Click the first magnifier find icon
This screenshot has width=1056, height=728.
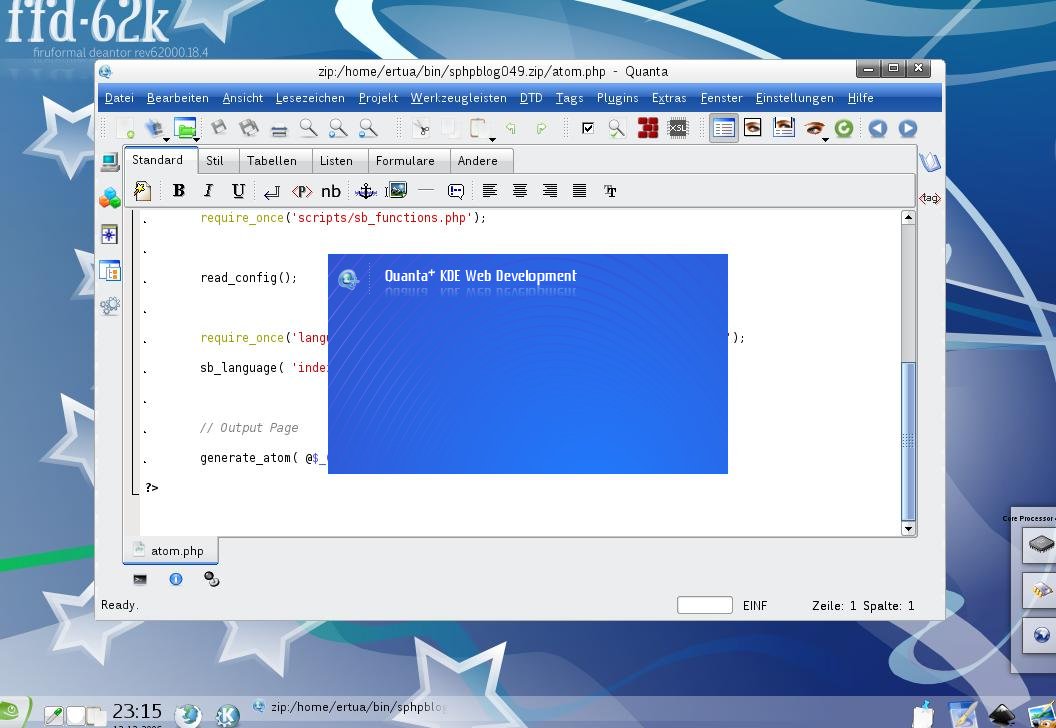point(308,128)
